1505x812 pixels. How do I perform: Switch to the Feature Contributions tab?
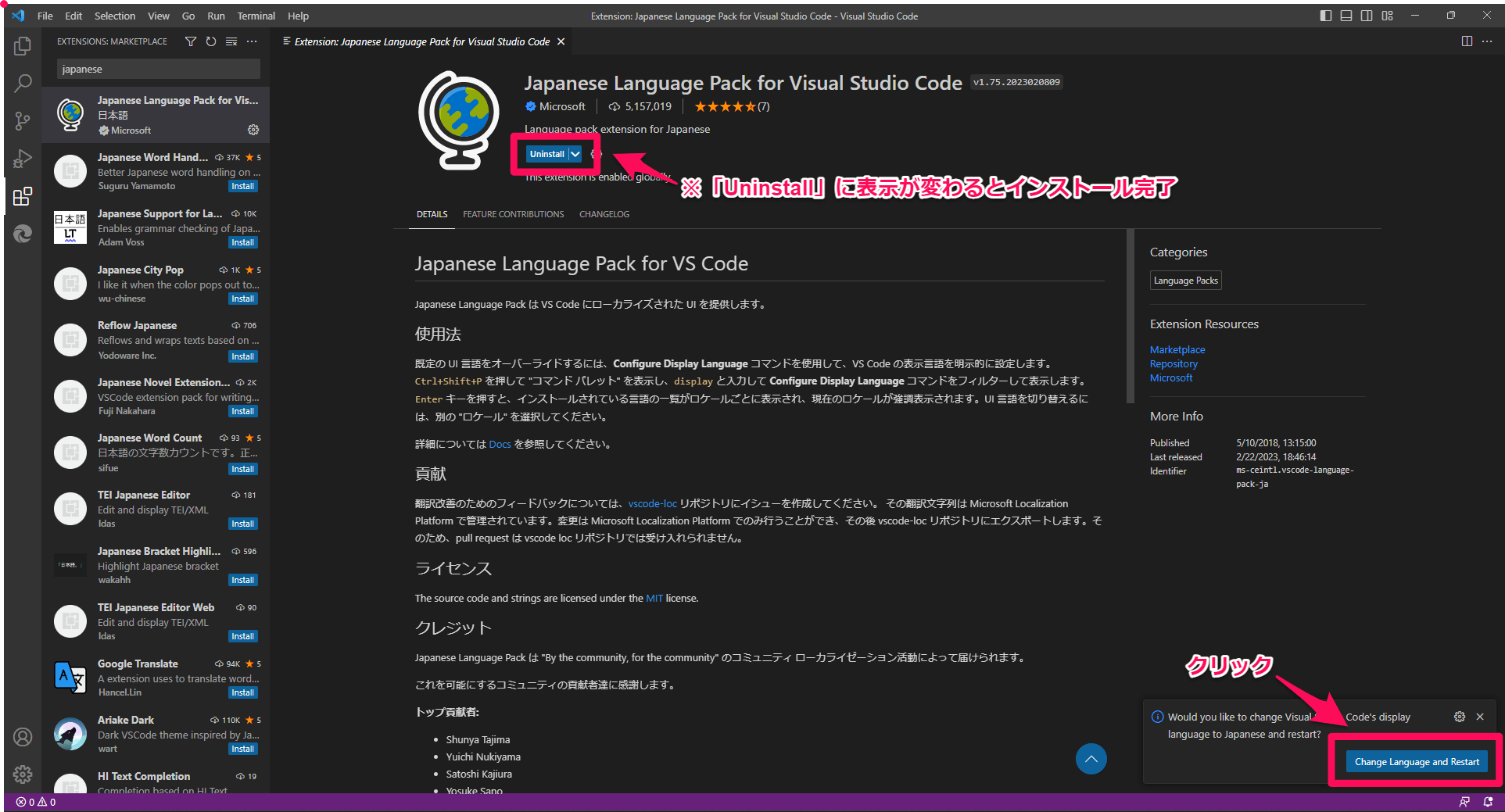[x=513, y=214]
